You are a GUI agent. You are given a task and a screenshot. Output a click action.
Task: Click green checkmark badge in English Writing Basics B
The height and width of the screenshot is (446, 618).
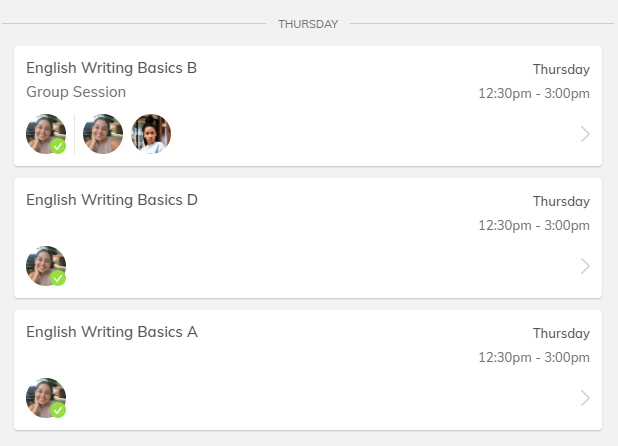[x=58, y=146]
